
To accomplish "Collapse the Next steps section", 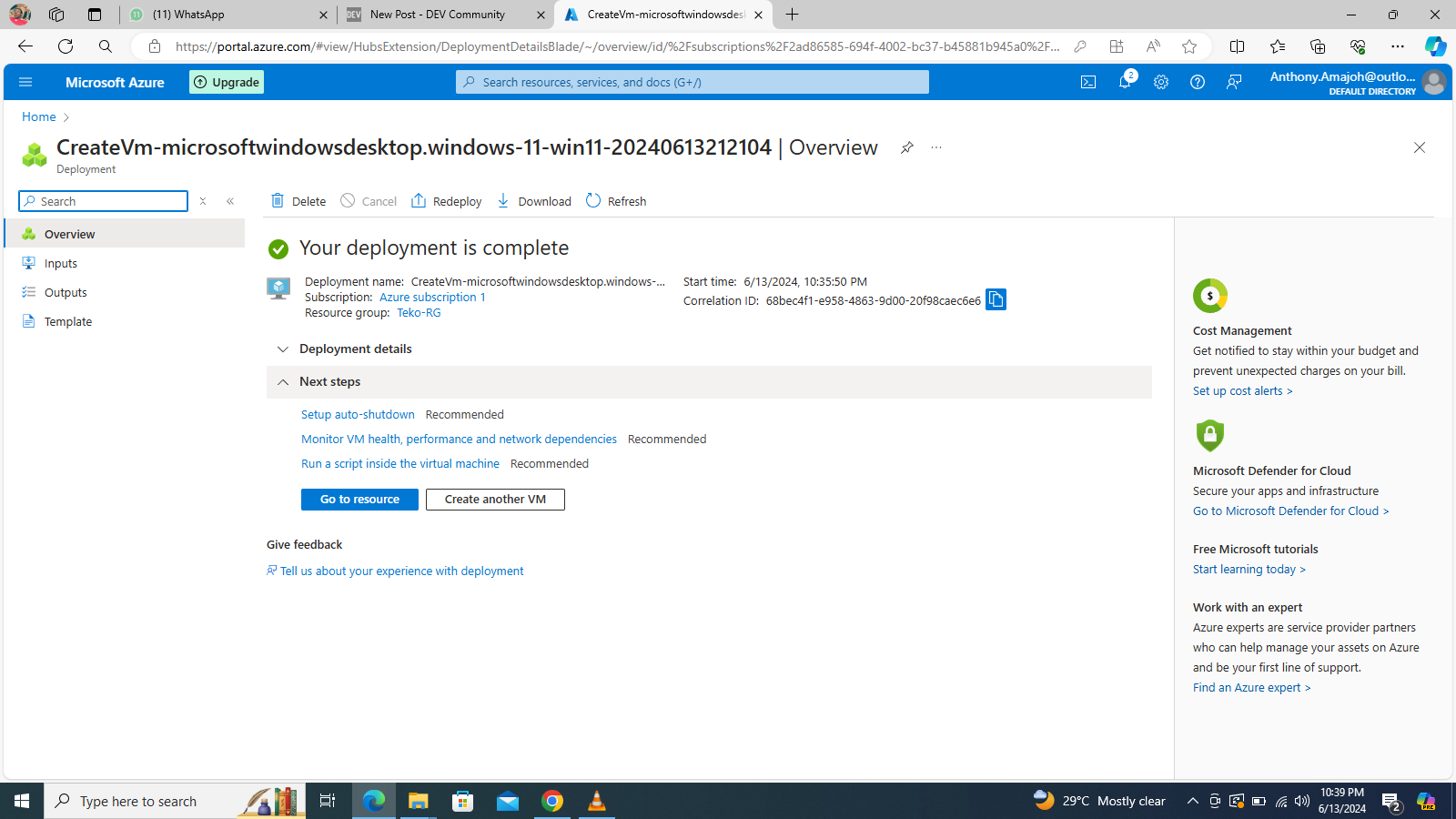I will tap(709, 382).
